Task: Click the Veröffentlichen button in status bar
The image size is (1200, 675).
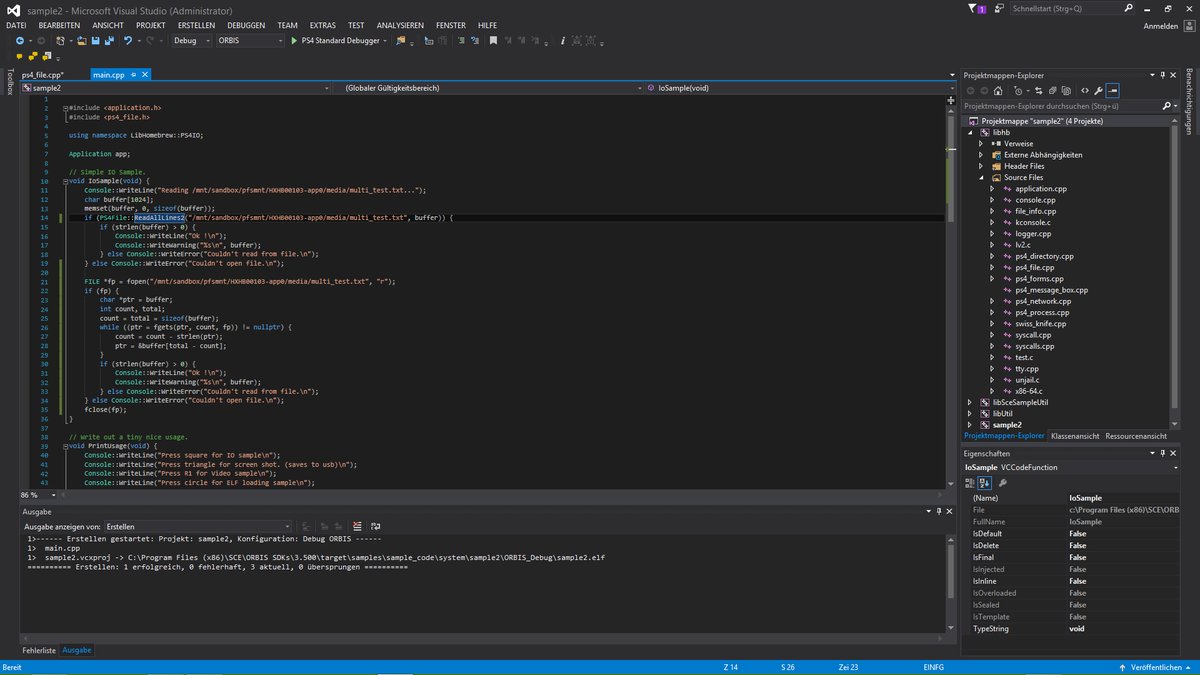Action: tap(1155, 665)
